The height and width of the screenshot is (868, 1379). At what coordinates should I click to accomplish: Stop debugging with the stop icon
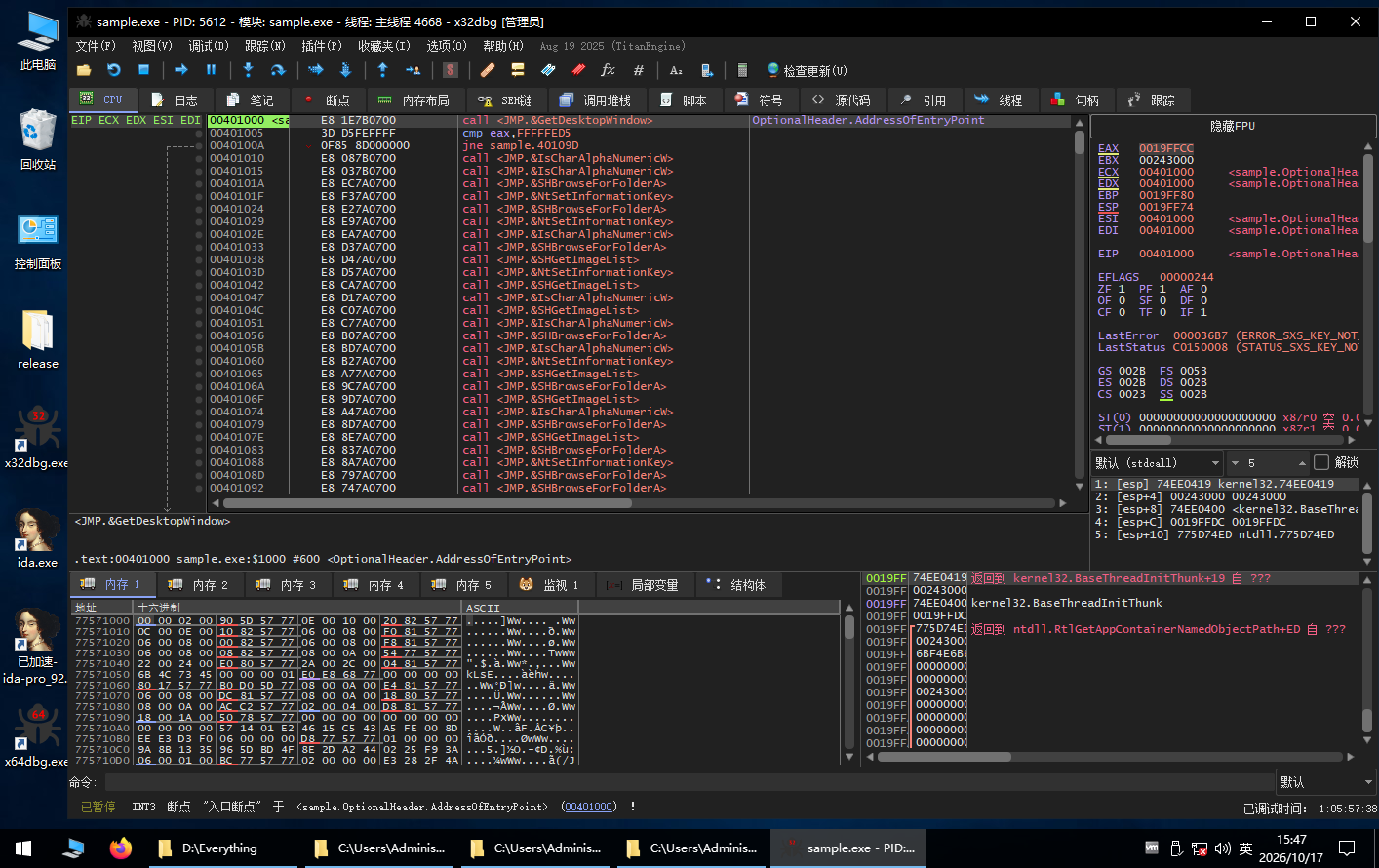(x=143, y=70)
